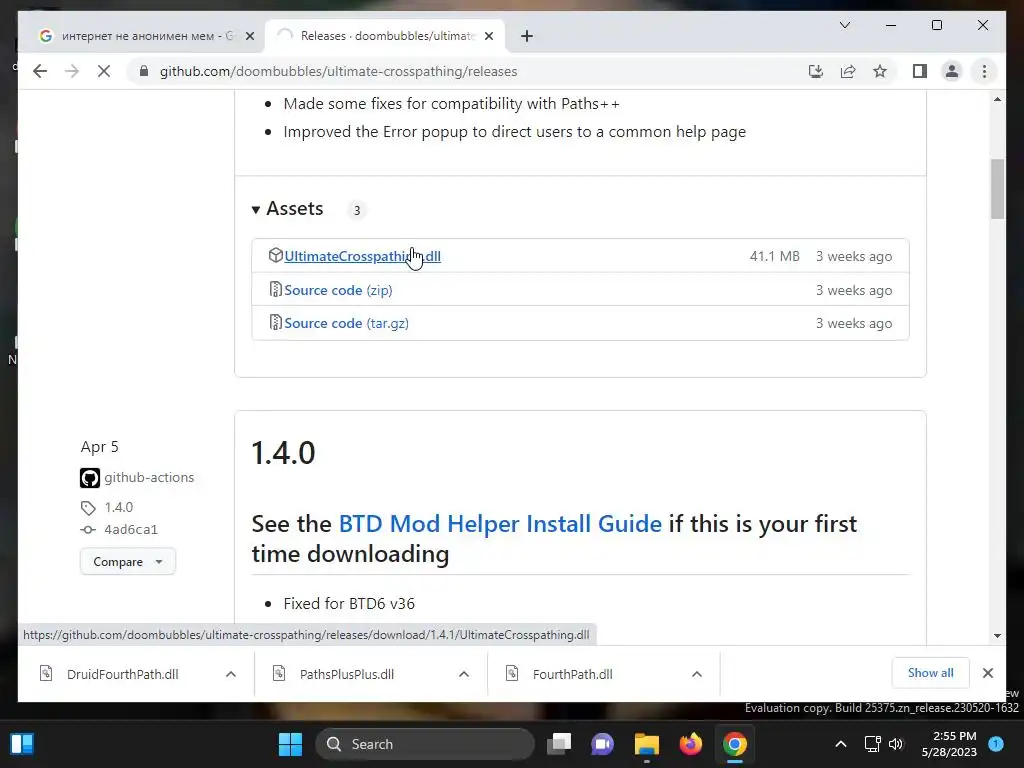Click the zip file icon beside Source code (zip)
1024x768 pixels.
point(276,289)
